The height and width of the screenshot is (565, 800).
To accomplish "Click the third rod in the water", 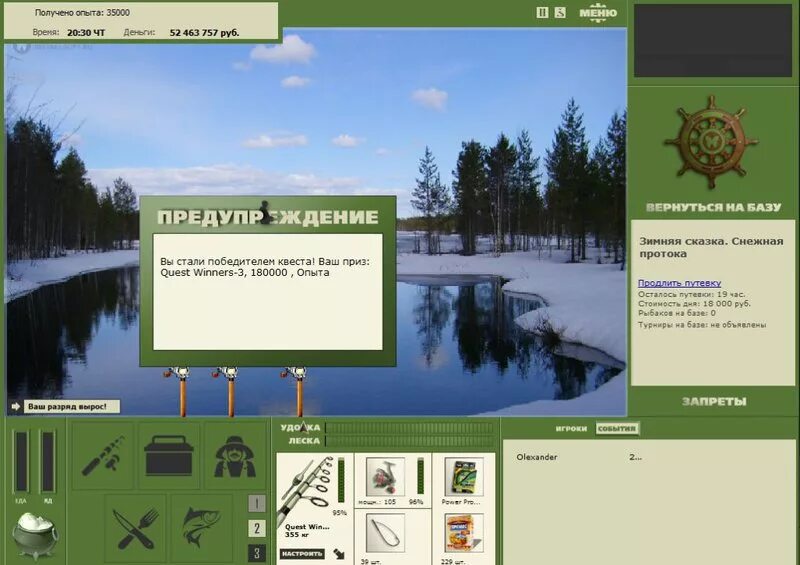I will coord(297,390).
